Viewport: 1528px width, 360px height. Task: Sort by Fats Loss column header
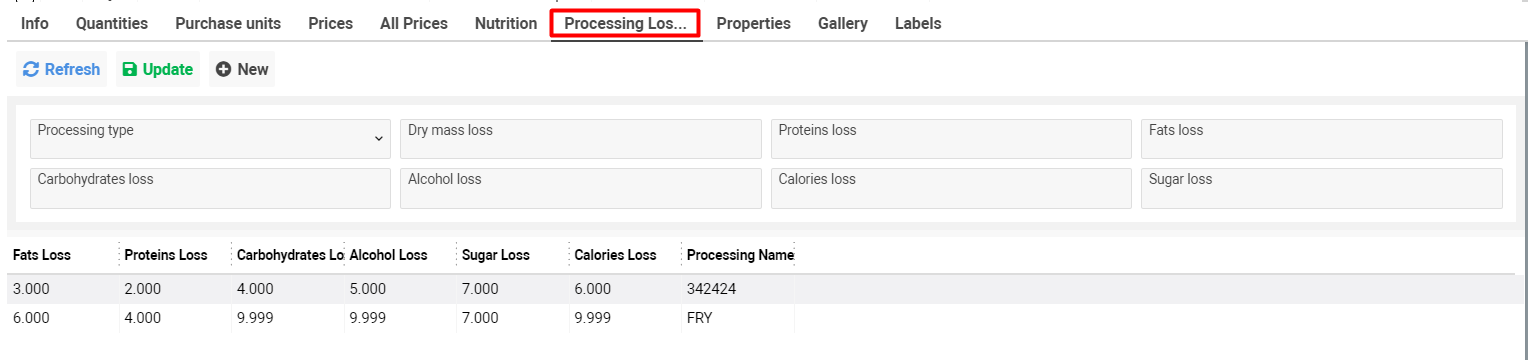pyautogui.click(x=42, y=255)
